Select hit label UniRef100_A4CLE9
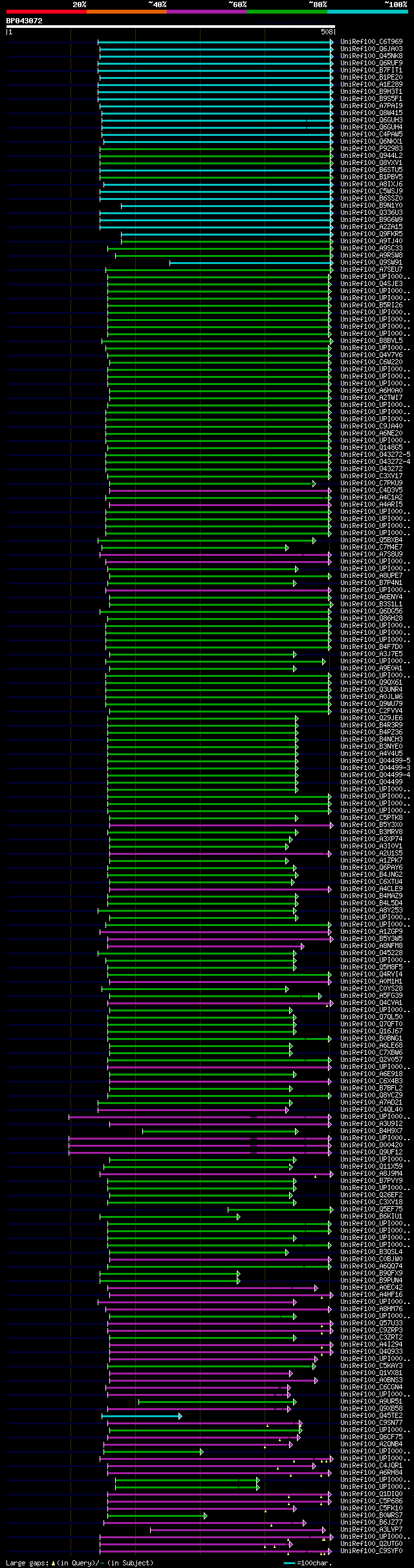 click(x=371, y=889)
